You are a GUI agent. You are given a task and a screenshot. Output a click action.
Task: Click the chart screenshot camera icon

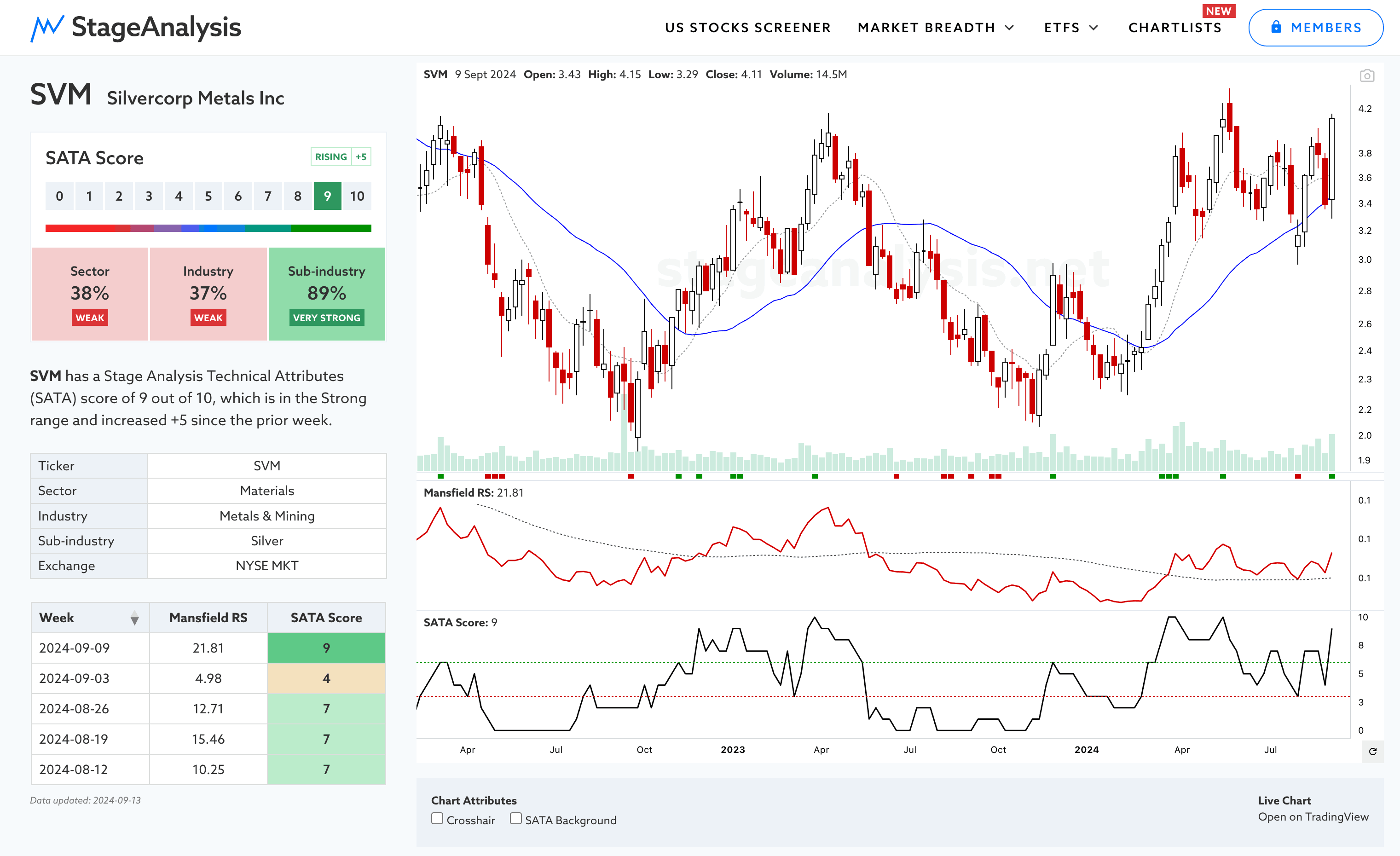point(1366,75)
